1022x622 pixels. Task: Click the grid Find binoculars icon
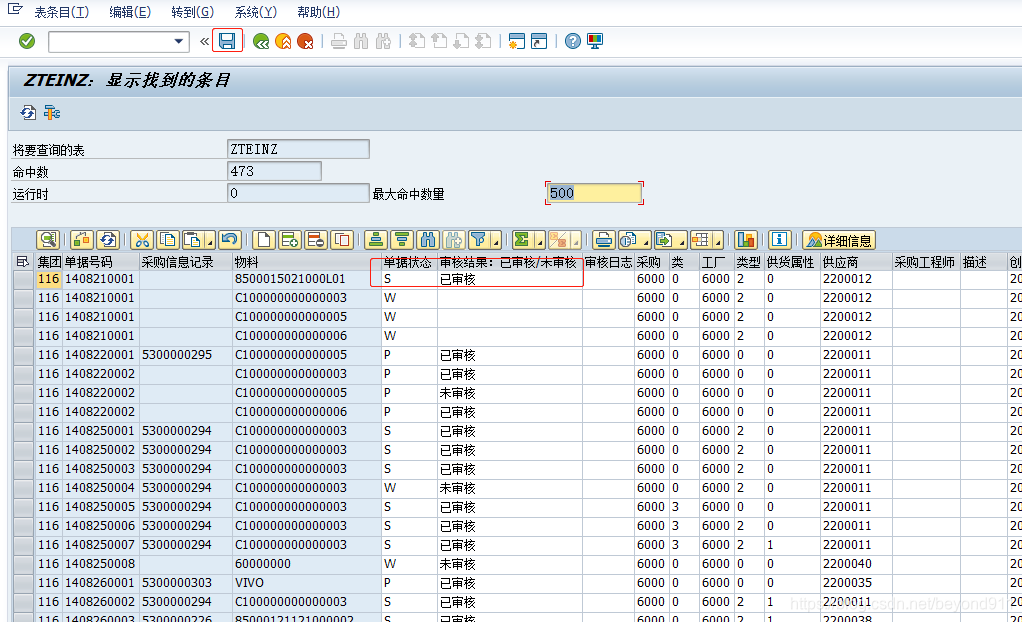428,240
